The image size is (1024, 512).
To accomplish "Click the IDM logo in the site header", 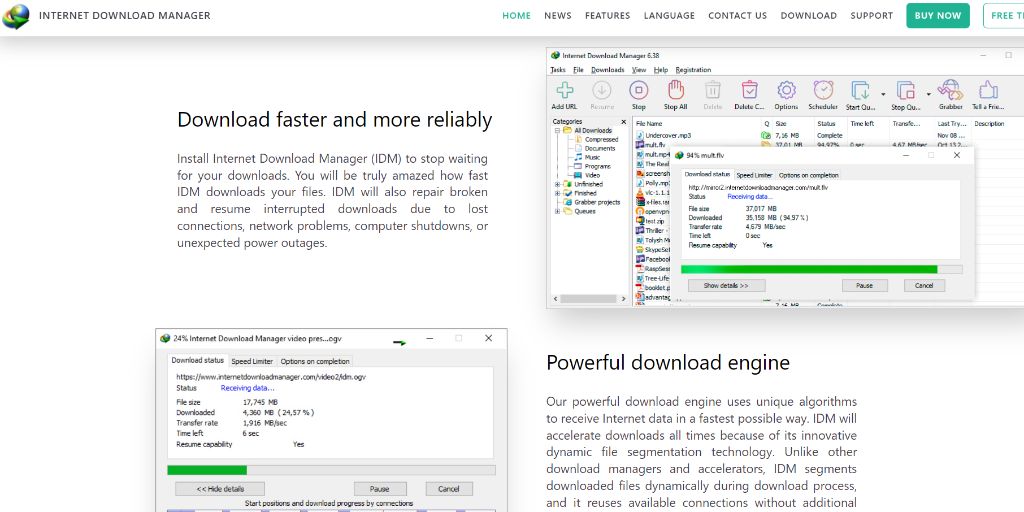I will 16,16.
